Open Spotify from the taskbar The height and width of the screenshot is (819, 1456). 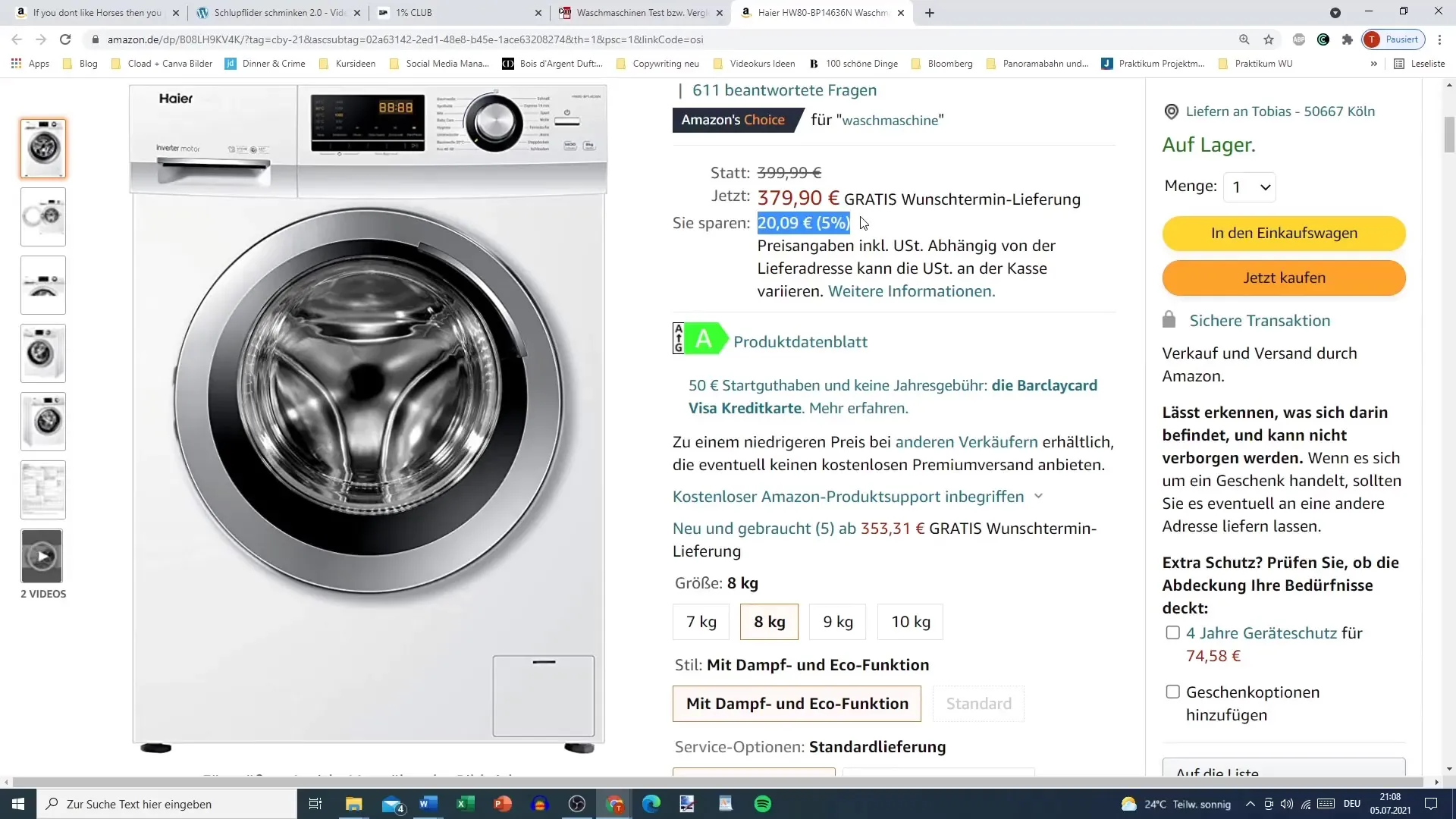pyautogui.click(x=763, y=804)
